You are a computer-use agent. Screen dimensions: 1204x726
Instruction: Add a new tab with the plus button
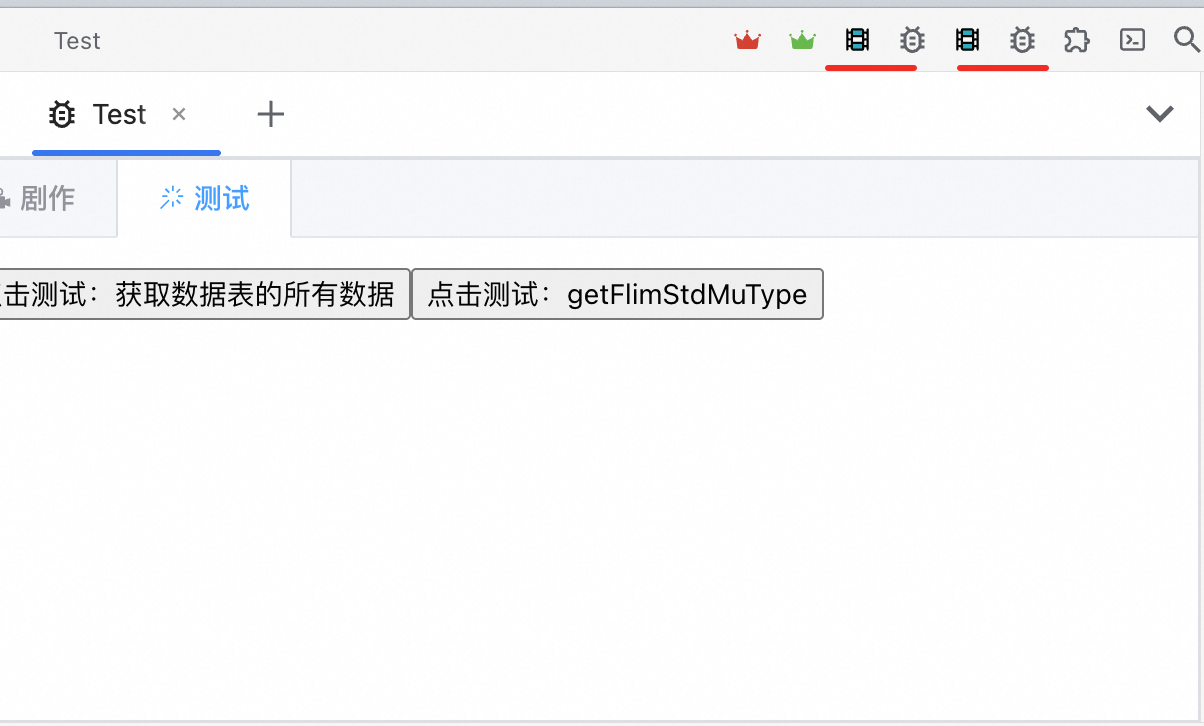tap(271, 115)
